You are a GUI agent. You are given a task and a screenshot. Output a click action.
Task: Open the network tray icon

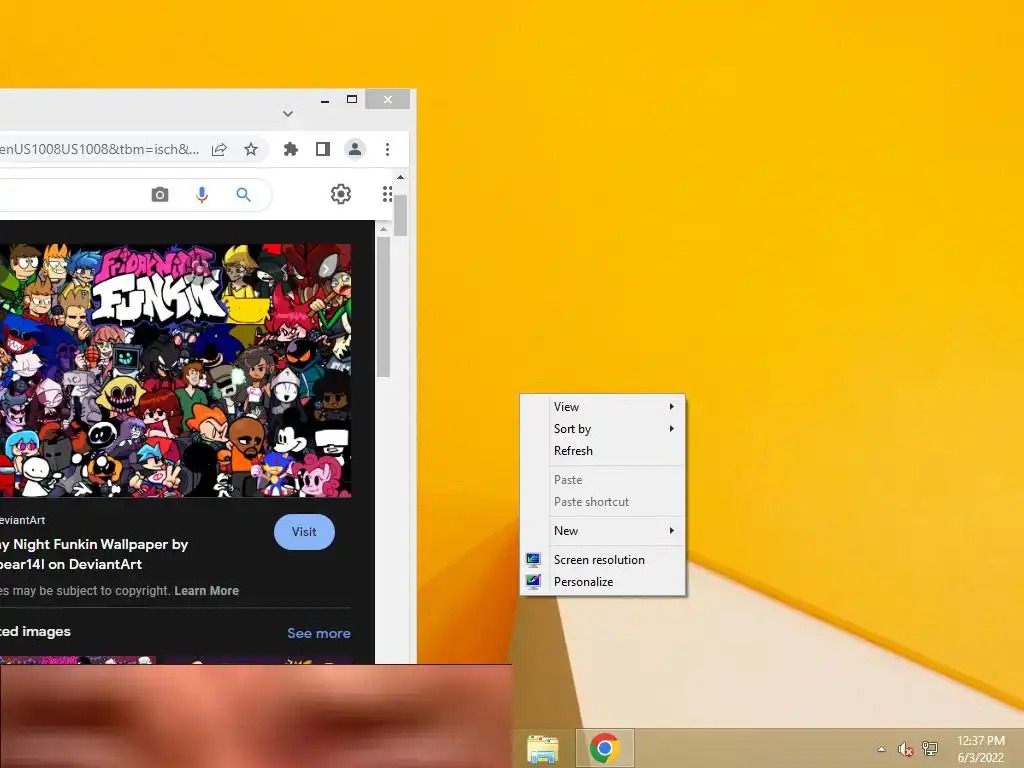point(929,748)
